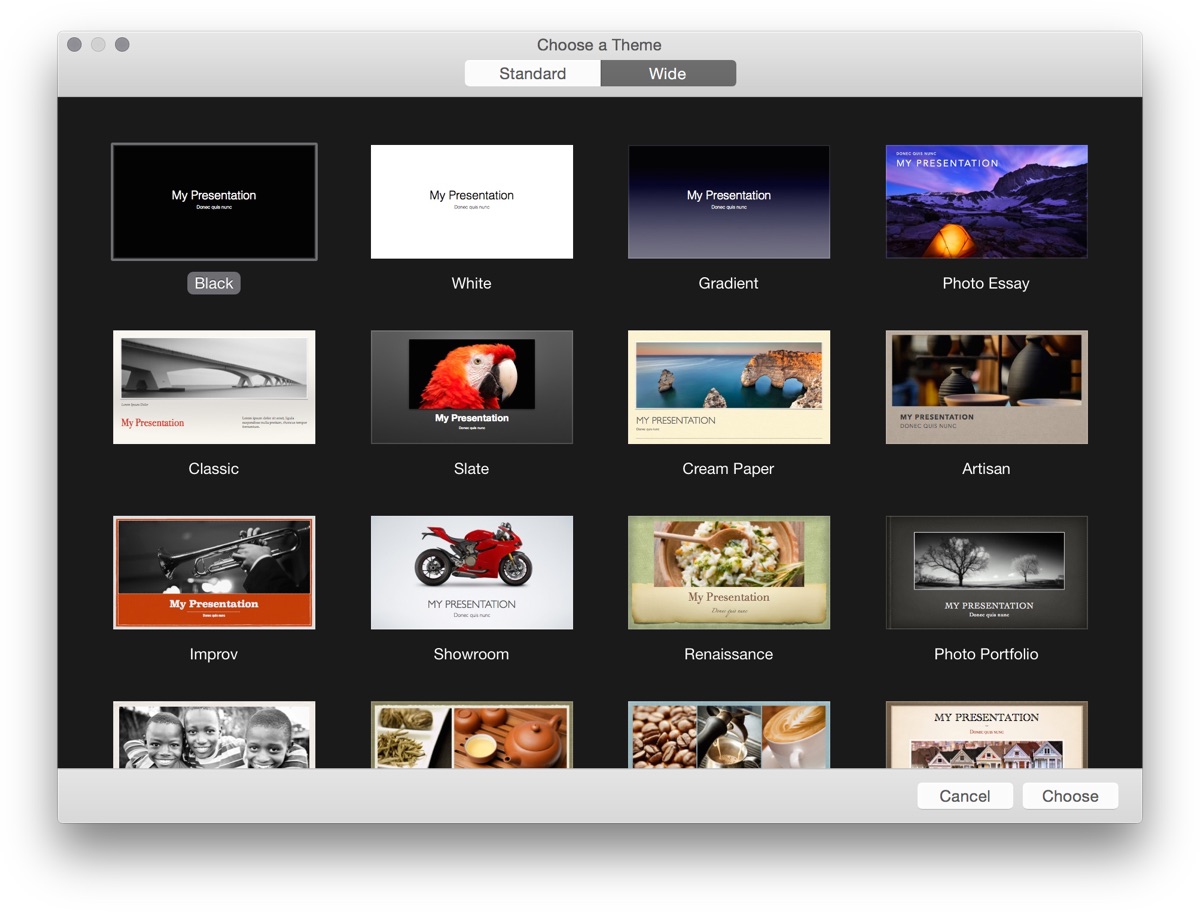The height and width of the screenshot is (912, 1200).
Task: Choose the Renaissance food thumbnail
Action: coord(729,572)
